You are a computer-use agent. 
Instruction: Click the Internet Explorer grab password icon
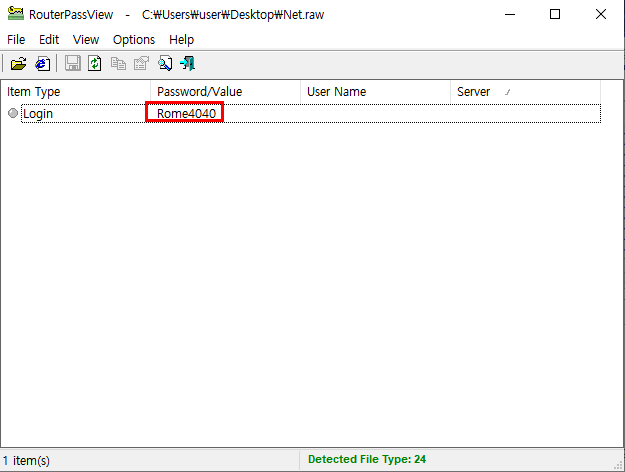43,64
